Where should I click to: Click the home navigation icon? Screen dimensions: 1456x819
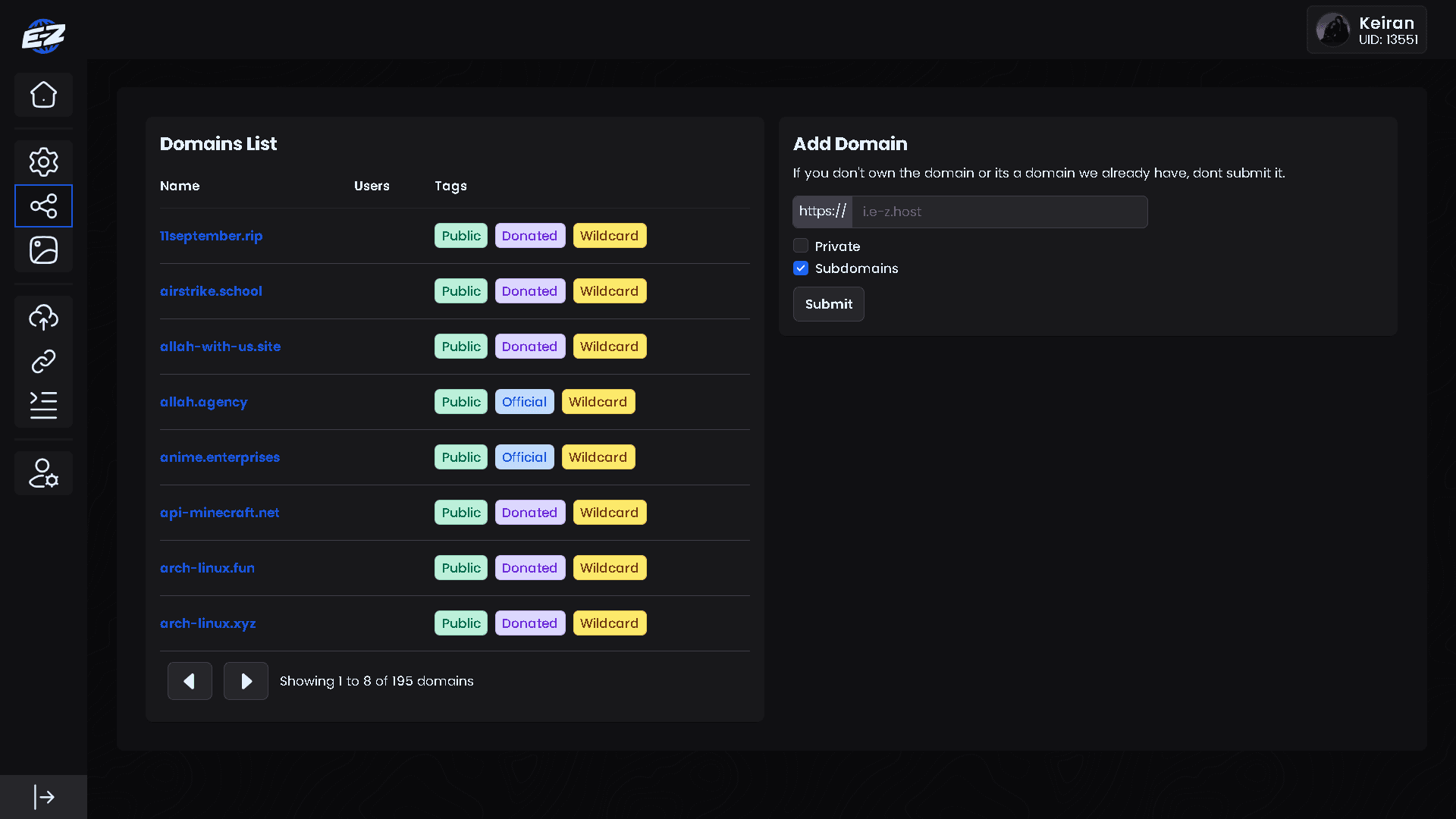tap(43, 94)
